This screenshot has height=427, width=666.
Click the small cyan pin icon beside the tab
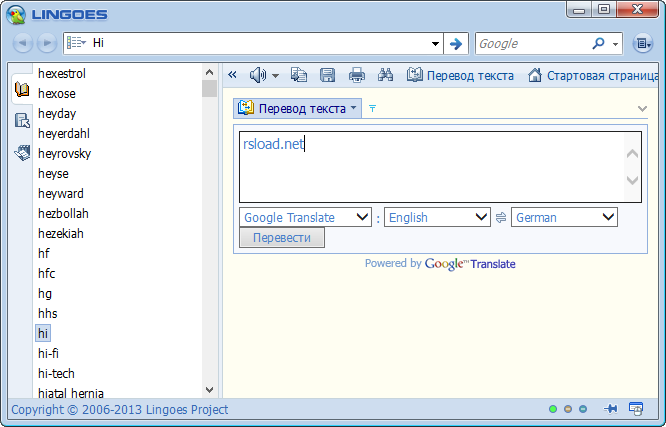point(373,108)
